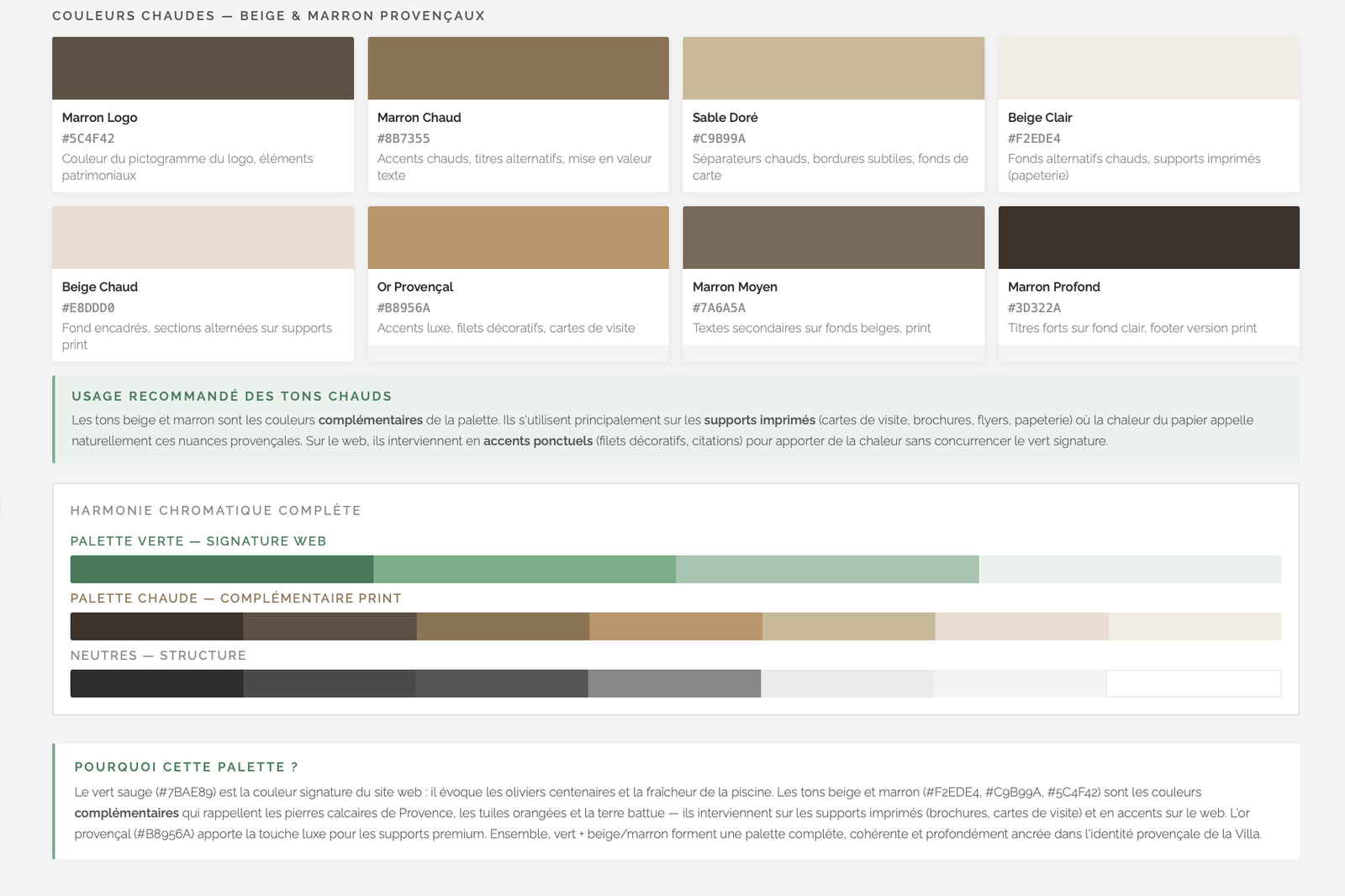Viewport: 1345px width, 896px height.
Task: Click the 'Pourquoi cette palette ?' heading
Action: [186, 767]
